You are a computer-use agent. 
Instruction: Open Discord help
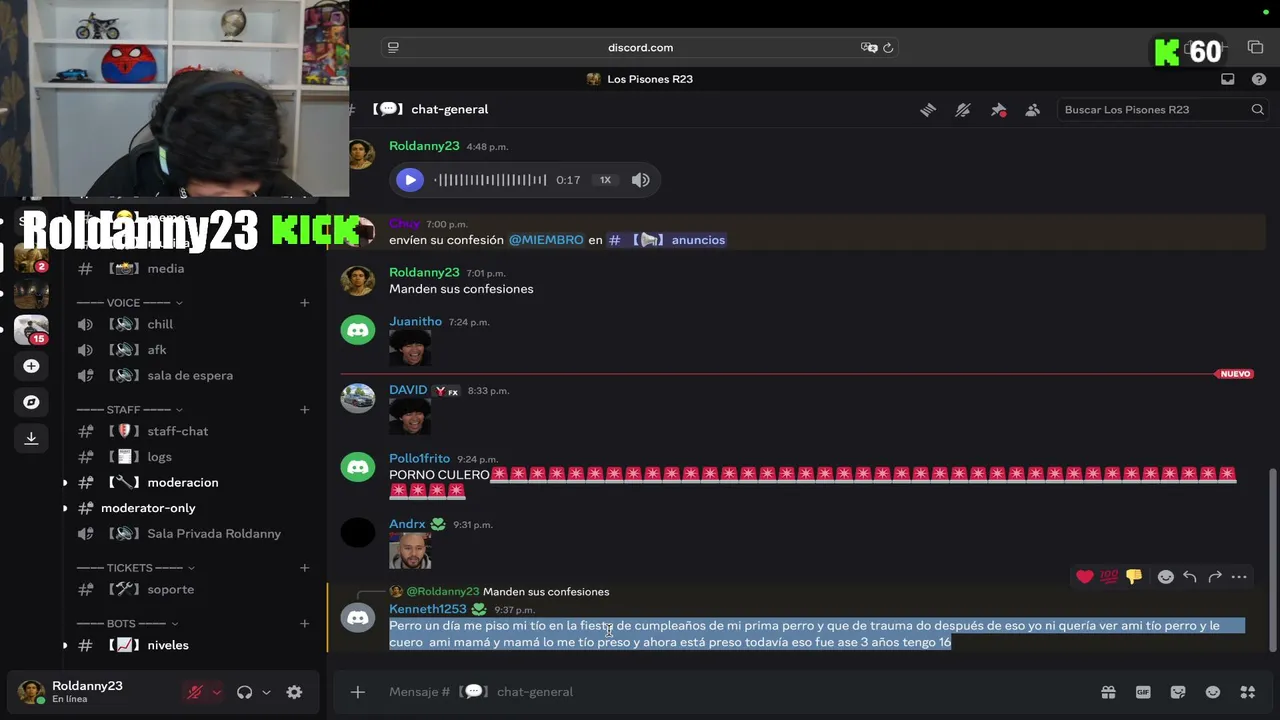click(x=1259, y=79)
